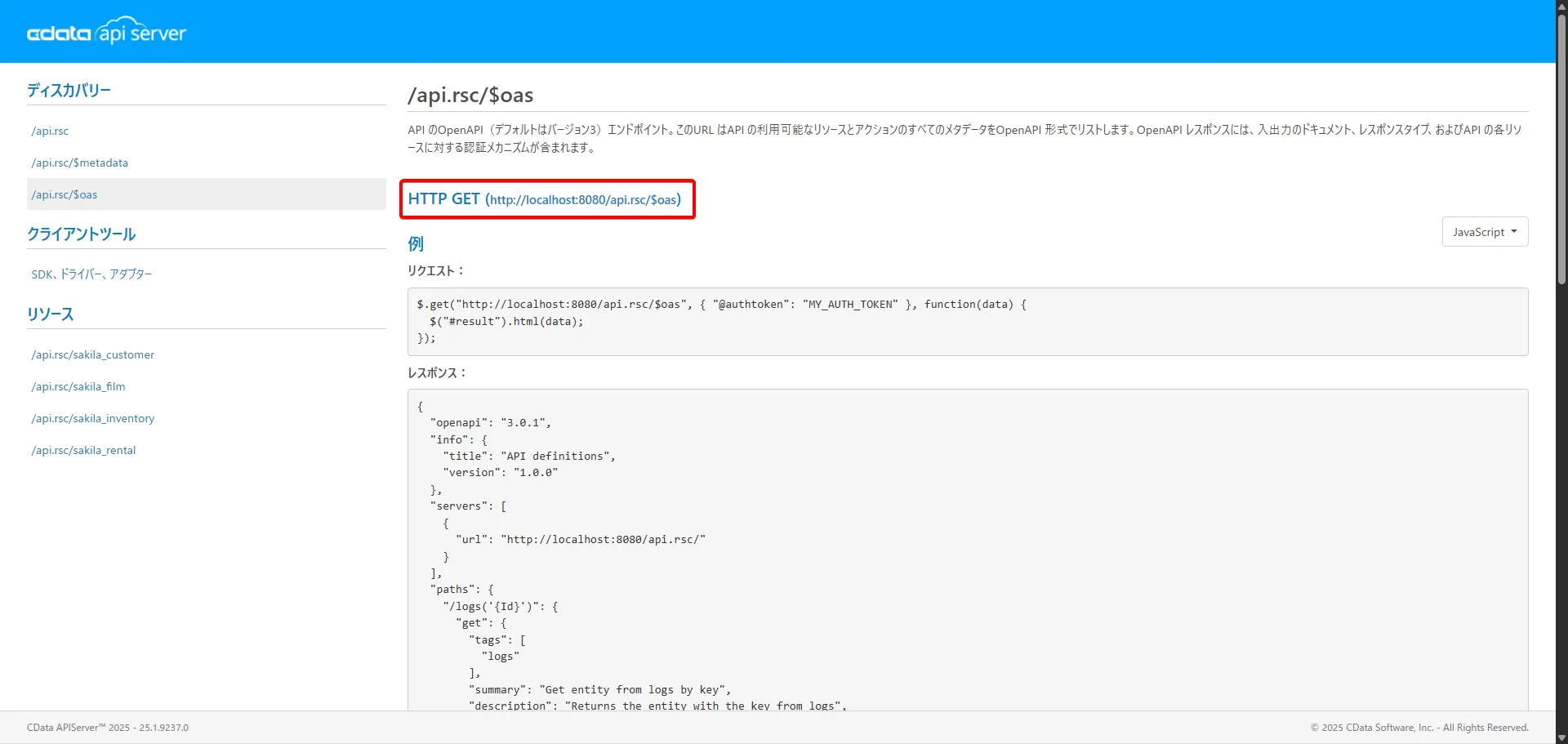Click the HTTP GET endpoint URL link

[583, 200]
